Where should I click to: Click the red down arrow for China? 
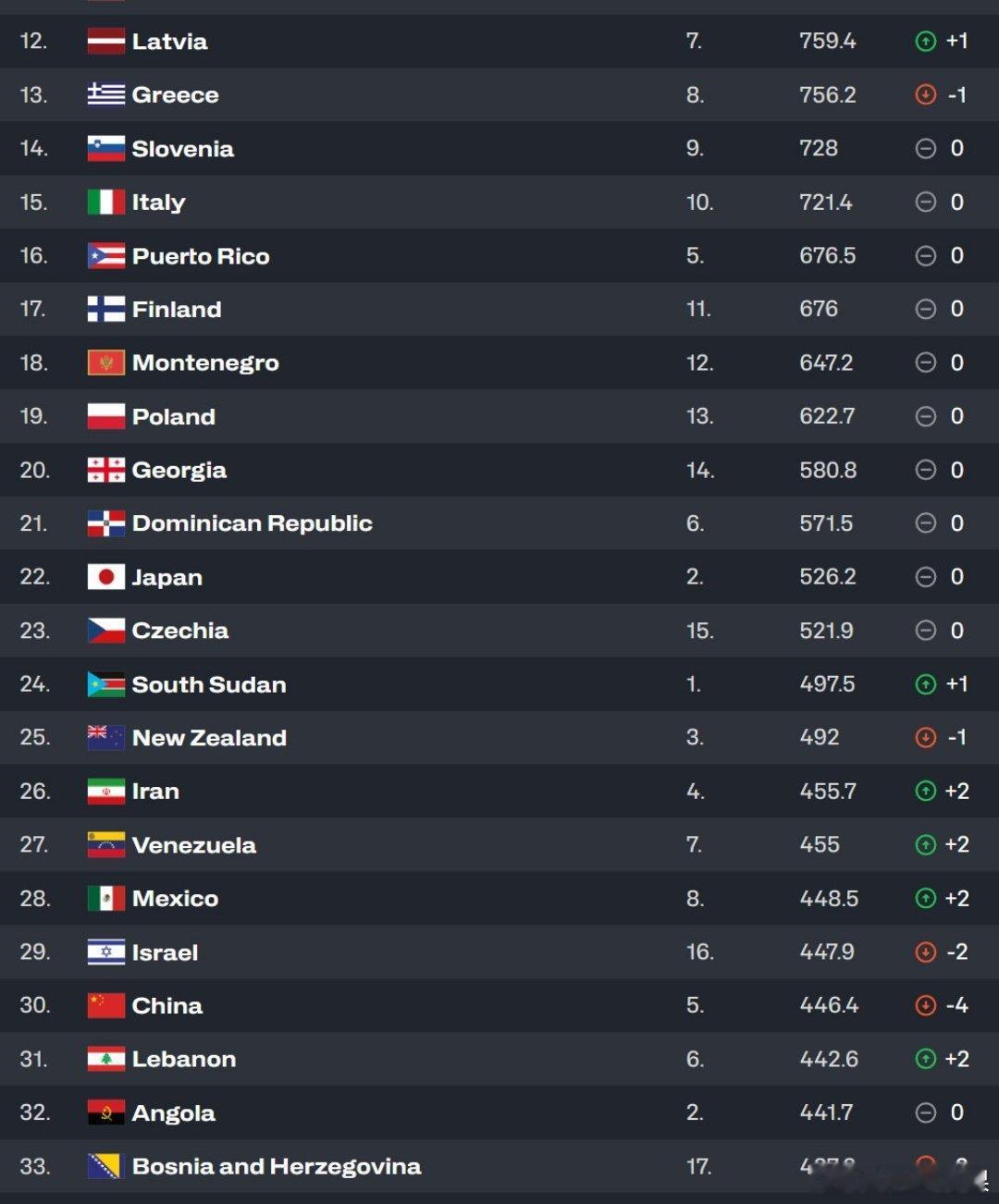925,1005
